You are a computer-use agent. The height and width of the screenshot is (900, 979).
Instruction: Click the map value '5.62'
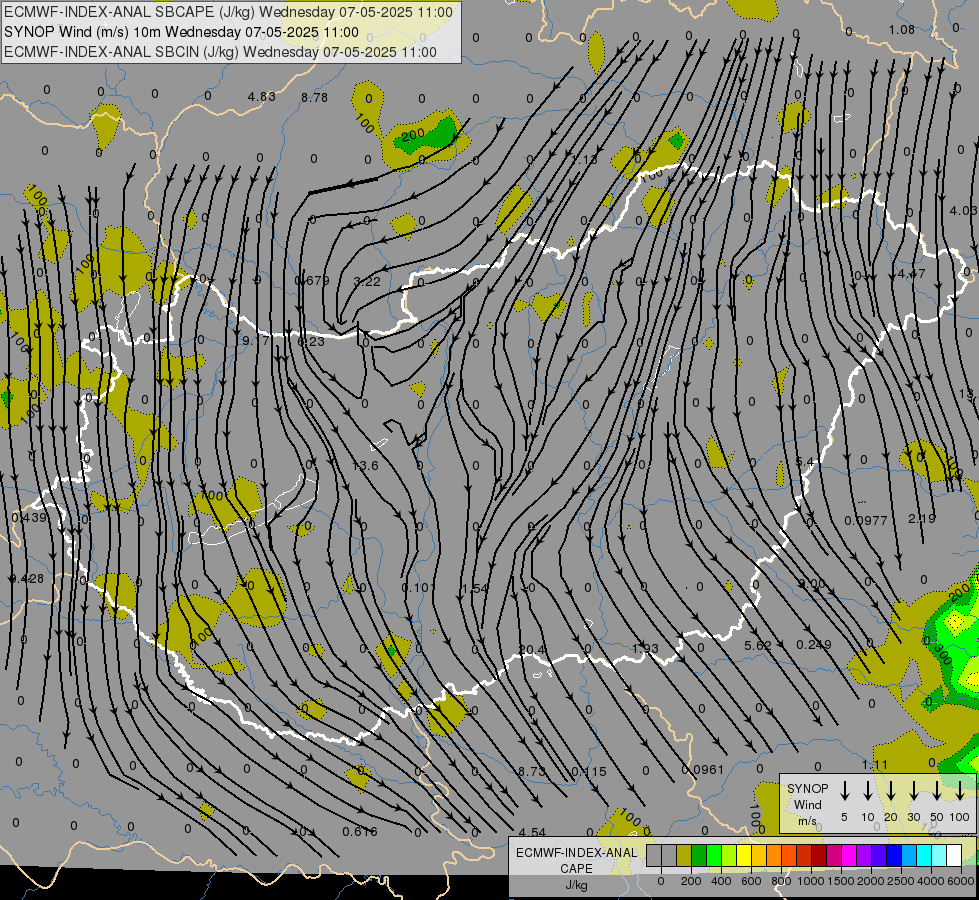(x=758, y=646)
